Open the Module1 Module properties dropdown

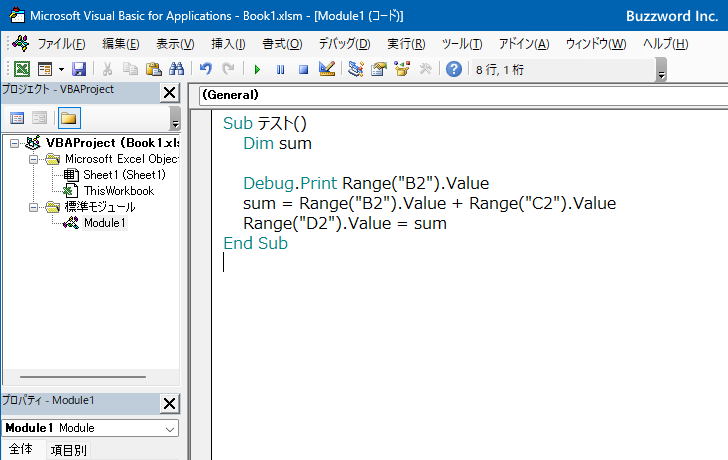click(90, 428)
